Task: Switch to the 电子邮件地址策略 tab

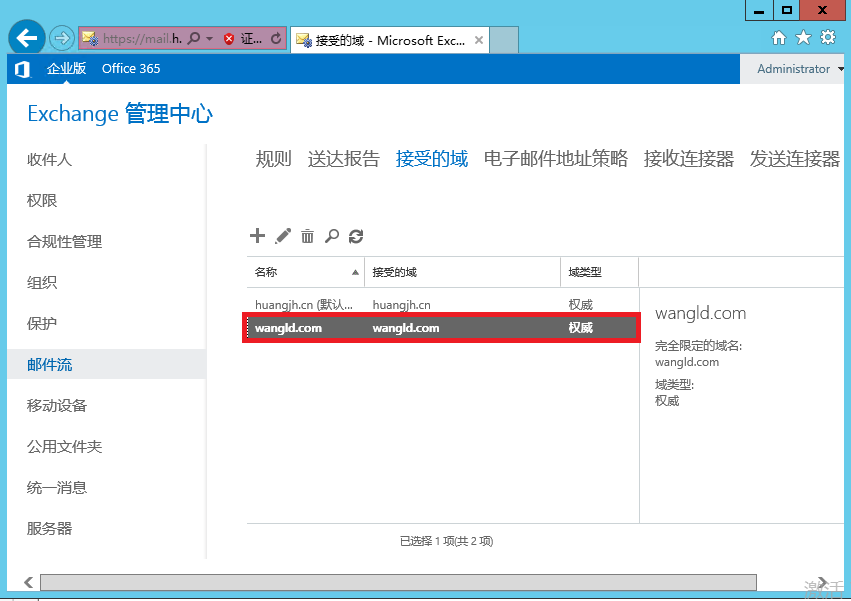Action: 556,158
